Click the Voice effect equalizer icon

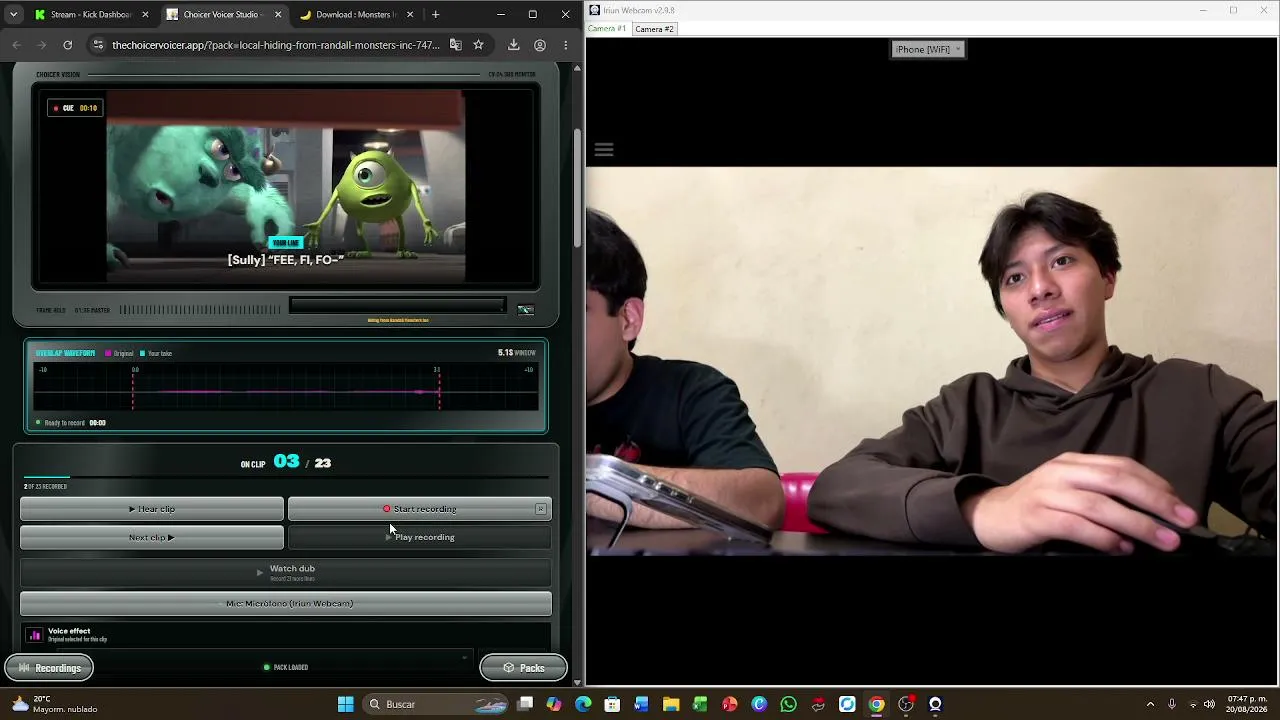pyautogui.click(x=35, y=634)
